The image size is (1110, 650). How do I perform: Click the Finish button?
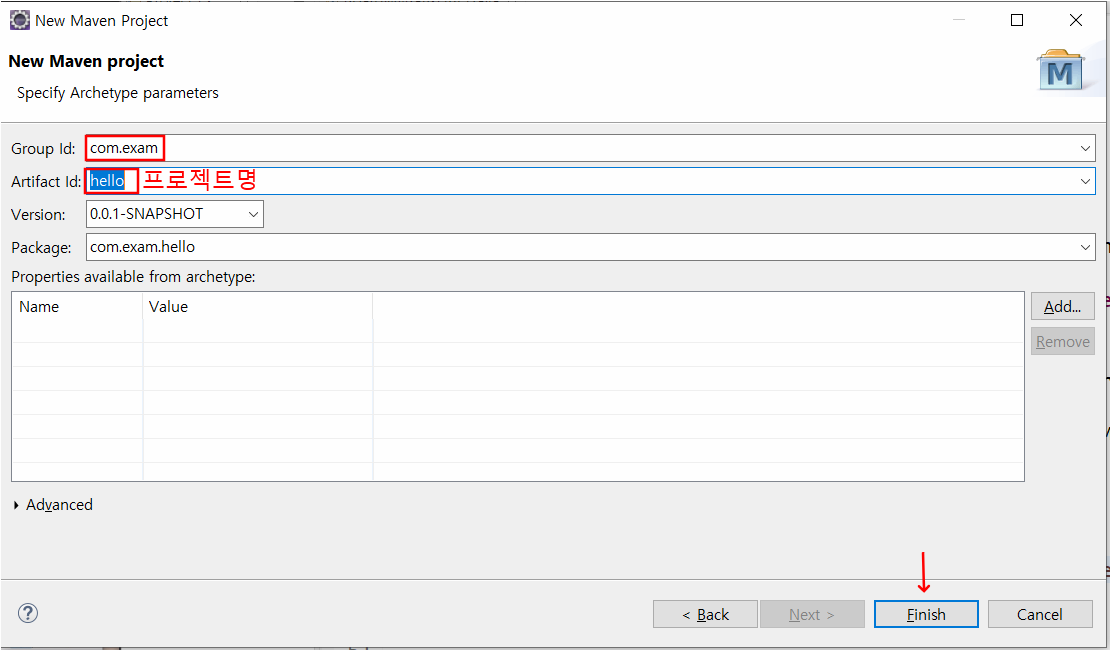click(926, 614)
